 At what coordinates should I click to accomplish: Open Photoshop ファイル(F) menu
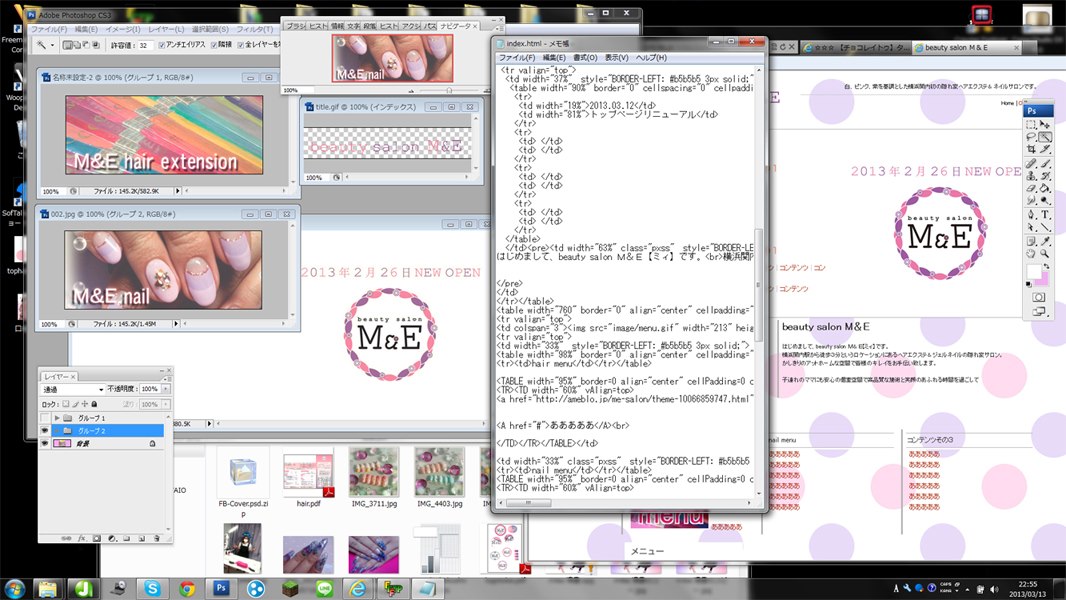click(48, 29)
